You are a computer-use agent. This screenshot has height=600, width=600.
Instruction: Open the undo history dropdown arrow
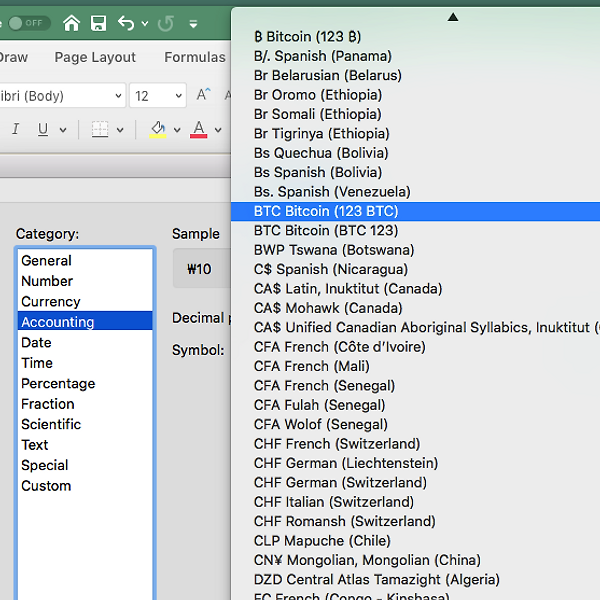(x=145, y=23)
